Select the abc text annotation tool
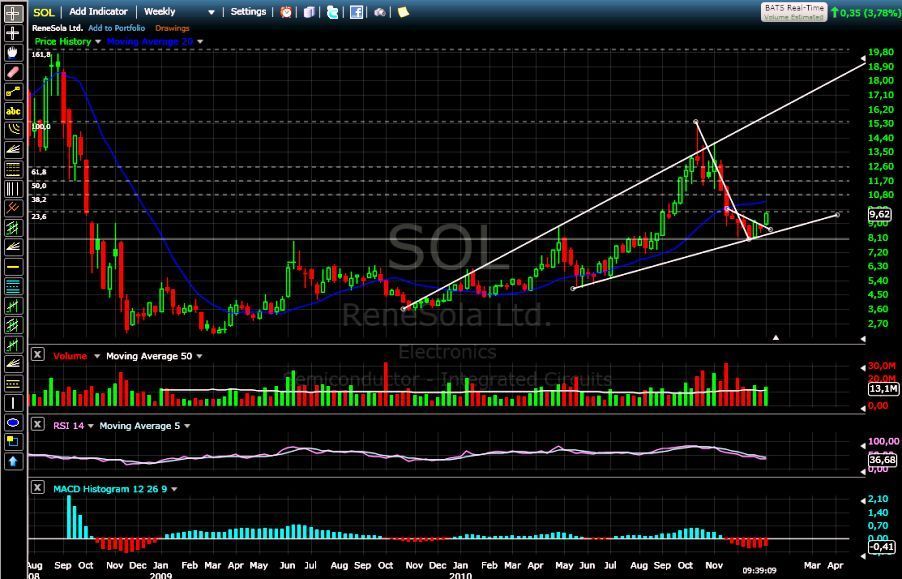 point(13,112)
